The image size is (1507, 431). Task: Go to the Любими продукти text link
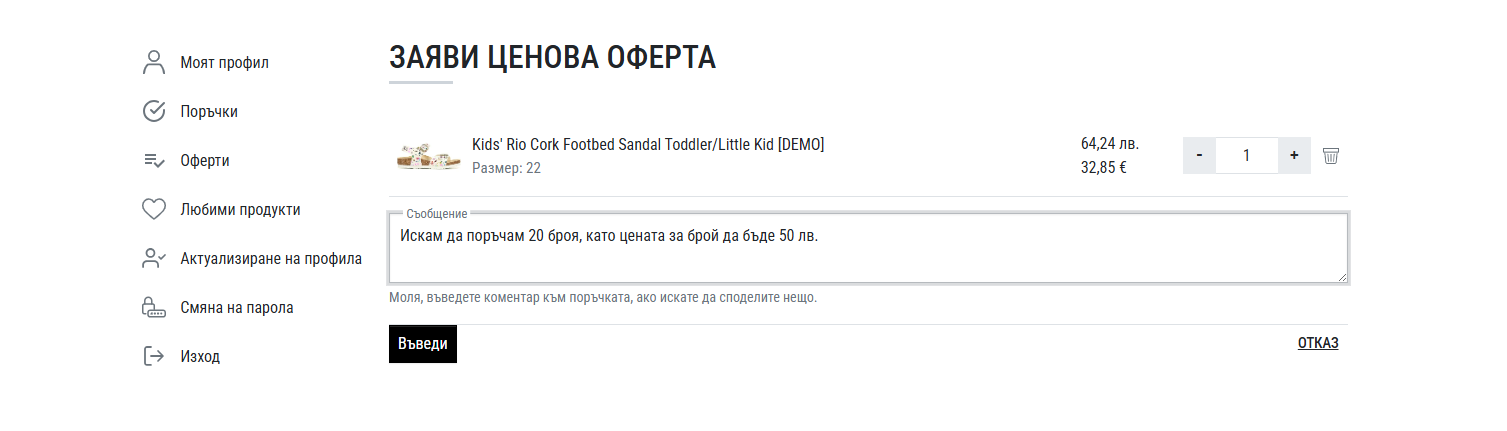[240, 209]
